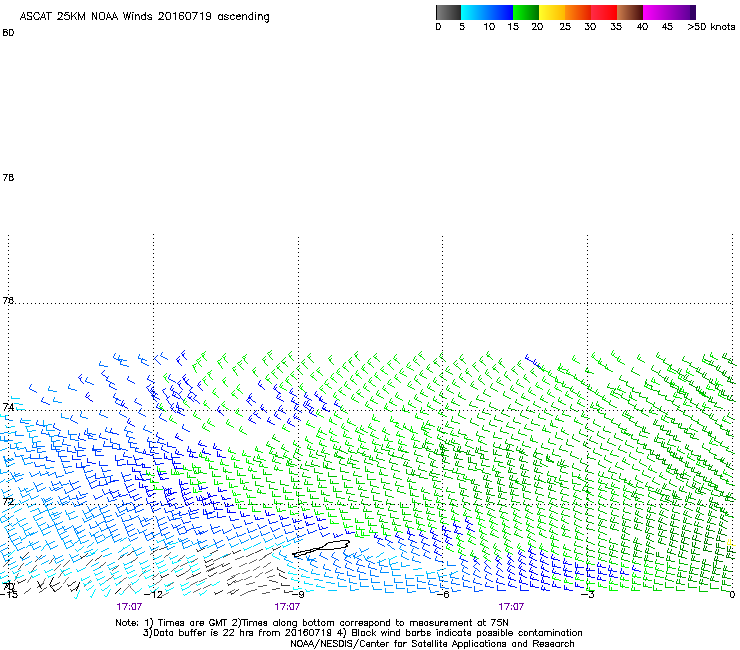Select the orange 25-30 knots legend segment

click(x=578, y=12)
